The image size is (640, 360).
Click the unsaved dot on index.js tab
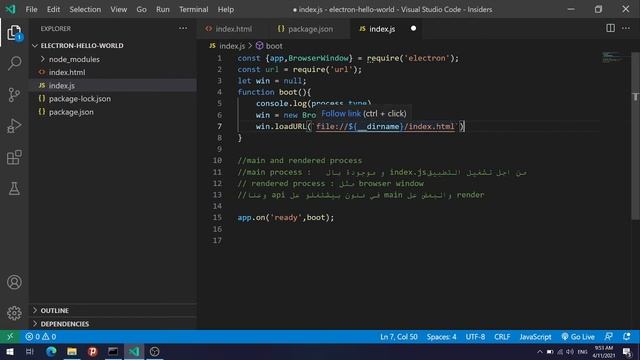413,29
